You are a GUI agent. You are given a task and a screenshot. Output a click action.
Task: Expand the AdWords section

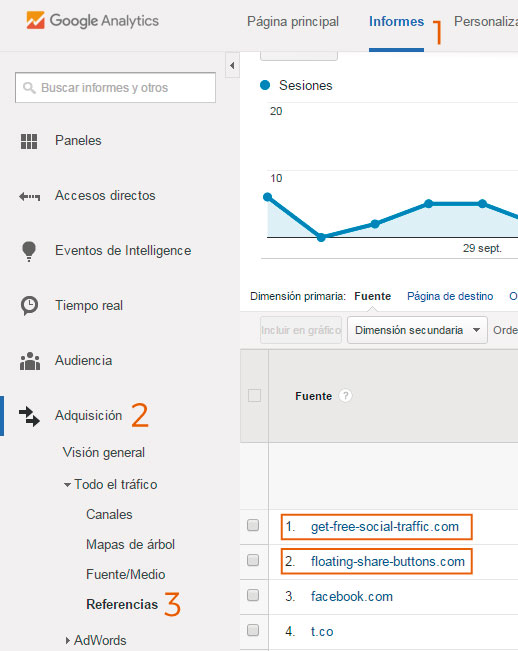pyautogui.click(x=68, y=640)
